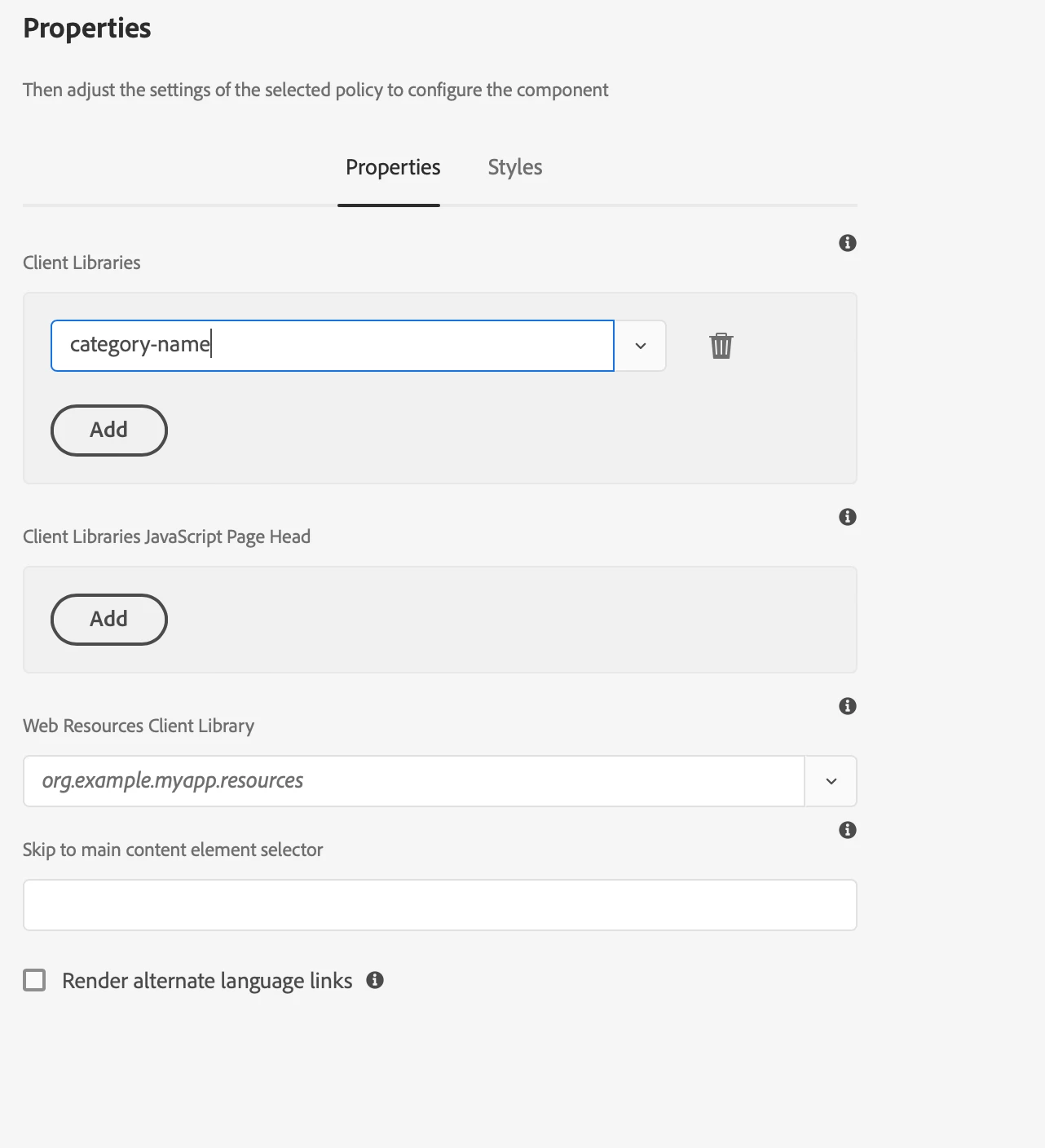Expand the category-name client library dropdown
This screenshot has height=1148, width=1045.
coord(641,346)
